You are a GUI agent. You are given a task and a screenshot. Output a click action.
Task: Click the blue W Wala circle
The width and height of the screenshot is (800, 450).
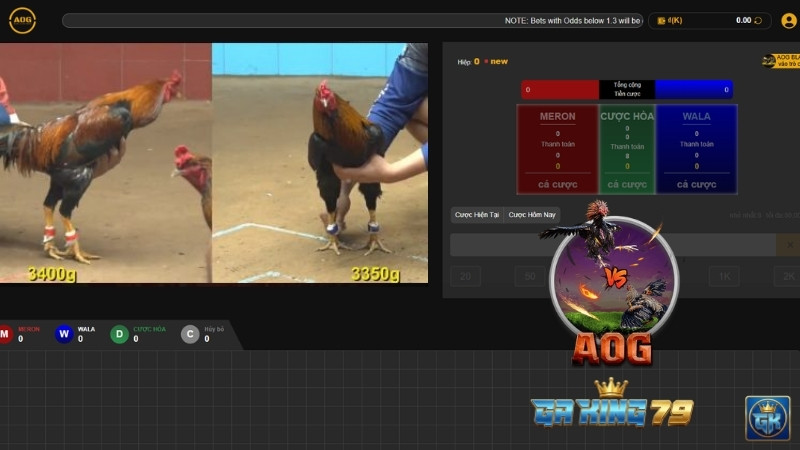coord(64,334)
